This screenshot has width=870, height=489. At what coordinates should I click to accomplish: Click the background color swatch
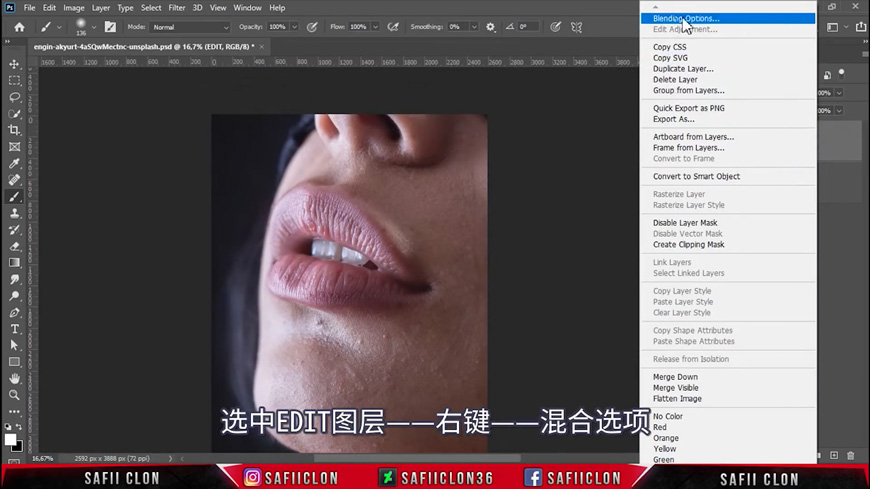pos(19,447)
